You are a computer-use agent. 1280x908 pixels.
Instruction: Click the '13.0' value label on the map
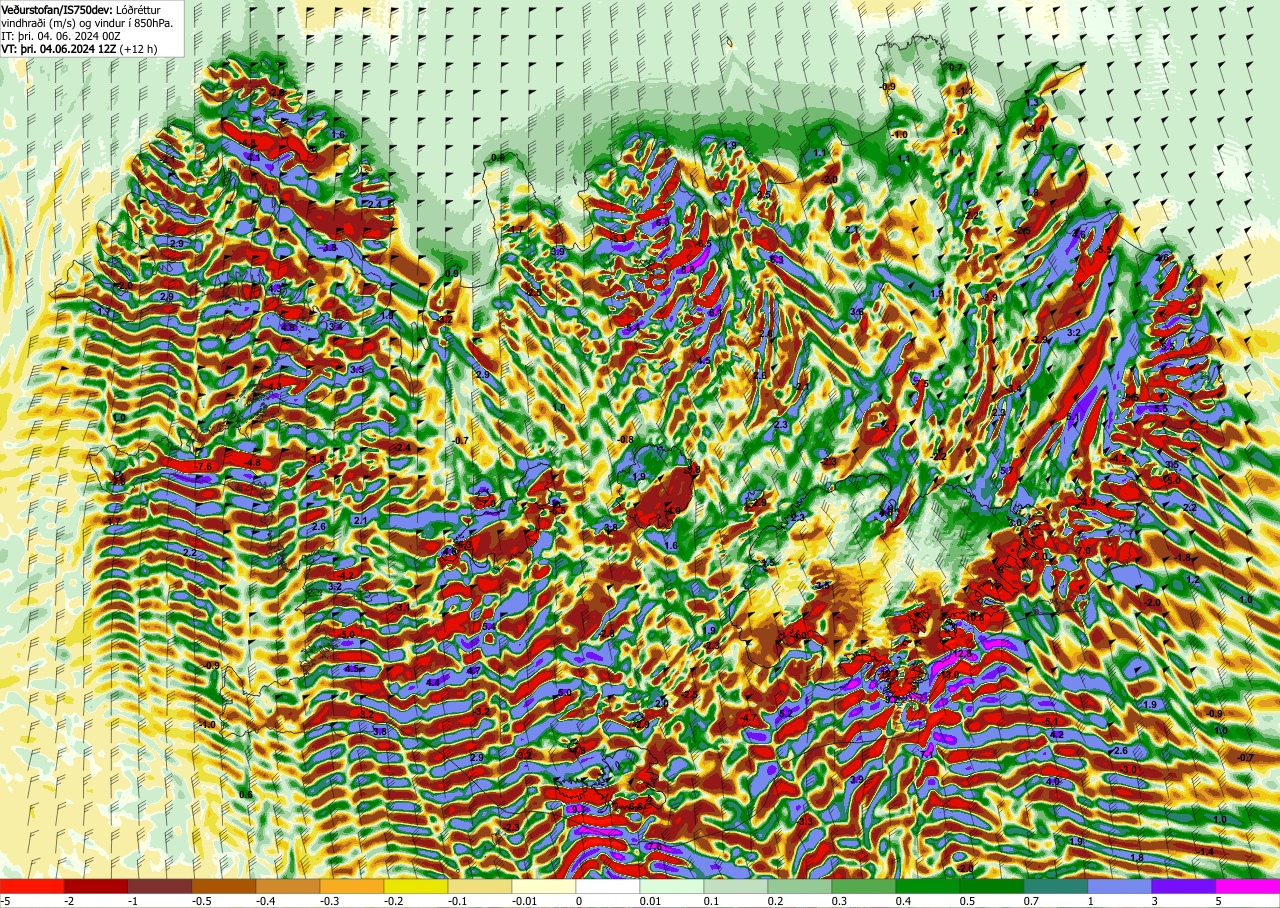click(x=949, y=675)
